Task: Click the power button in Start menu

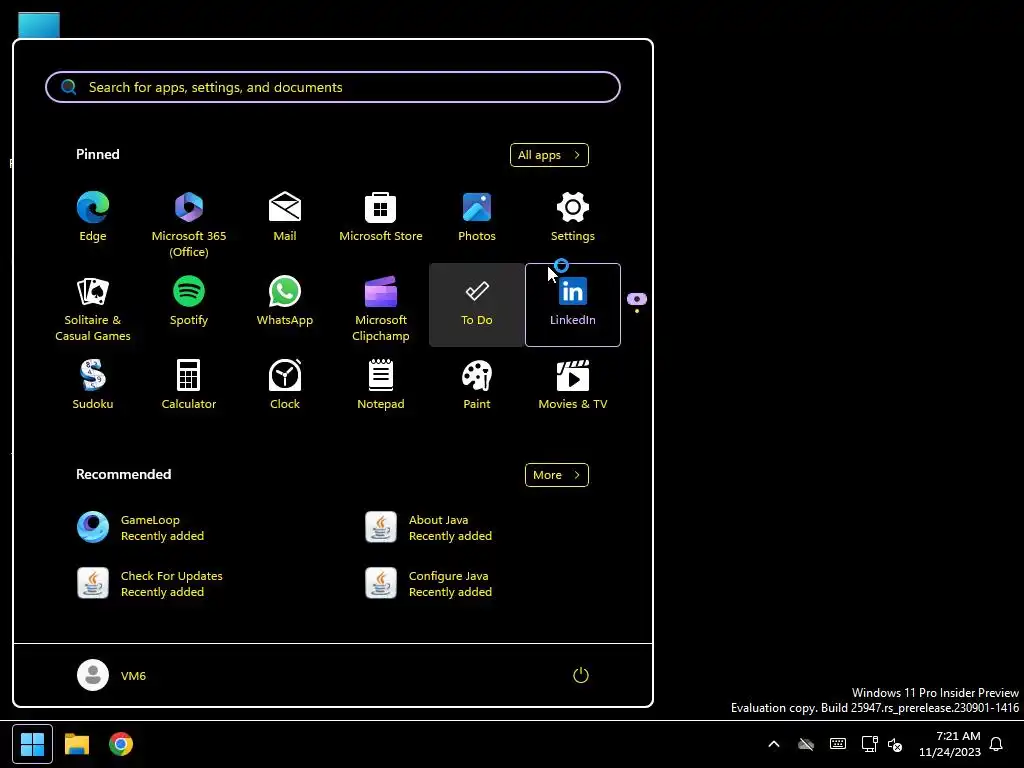Action: [x=581, y=675]
